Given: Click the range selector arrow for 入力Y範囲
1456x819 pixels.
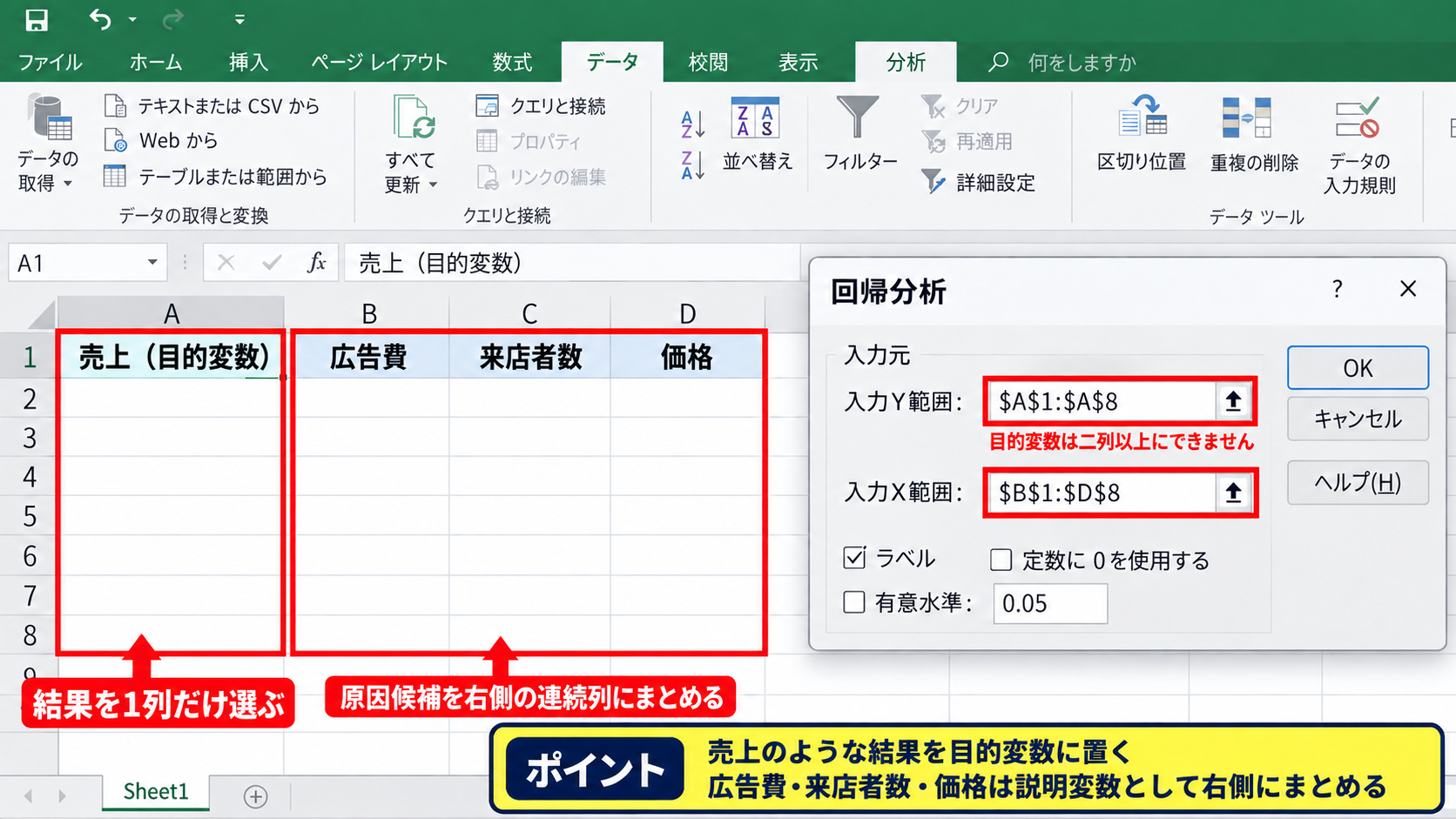Looking at the screenshot, I should pos(1233,401).
